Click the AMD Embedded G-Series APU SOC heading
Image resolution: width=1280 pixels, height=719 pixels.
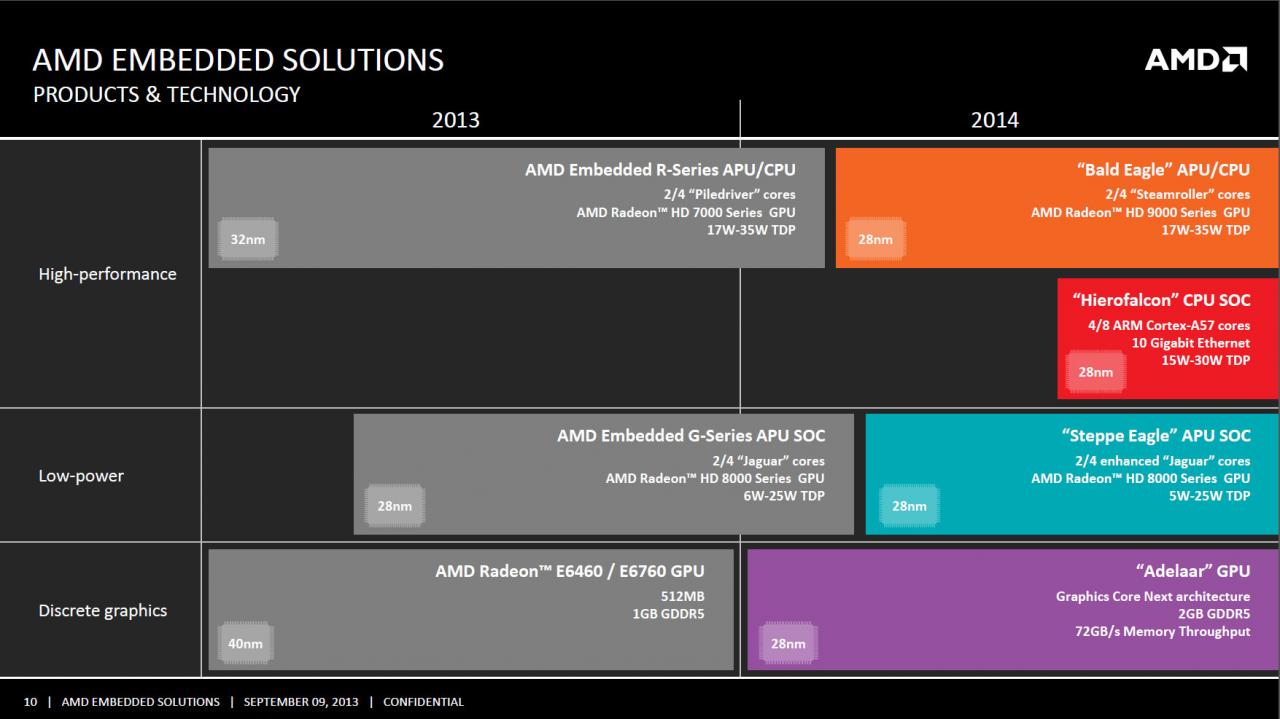click(691, 436)
